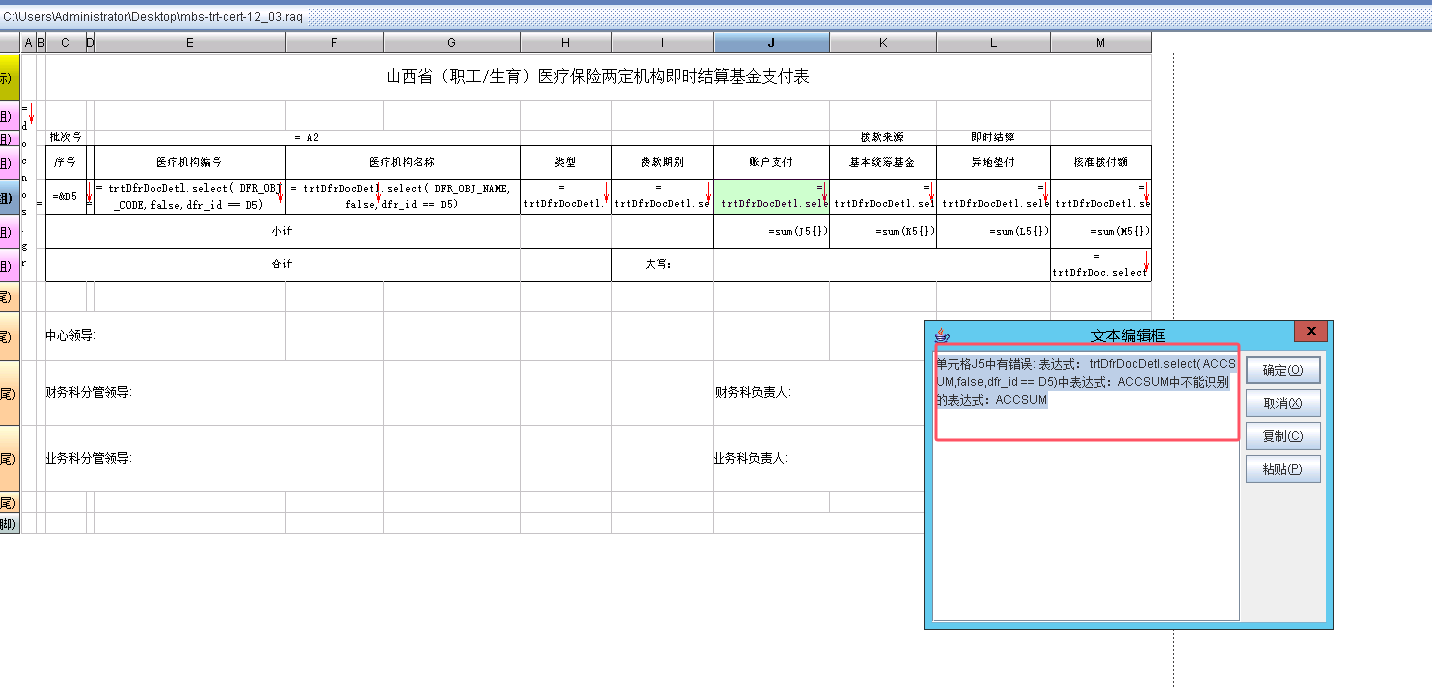Select the expression cell under 费款期别
The width and height of the screenshot is (1432, 689).
(x=662, y=196)
